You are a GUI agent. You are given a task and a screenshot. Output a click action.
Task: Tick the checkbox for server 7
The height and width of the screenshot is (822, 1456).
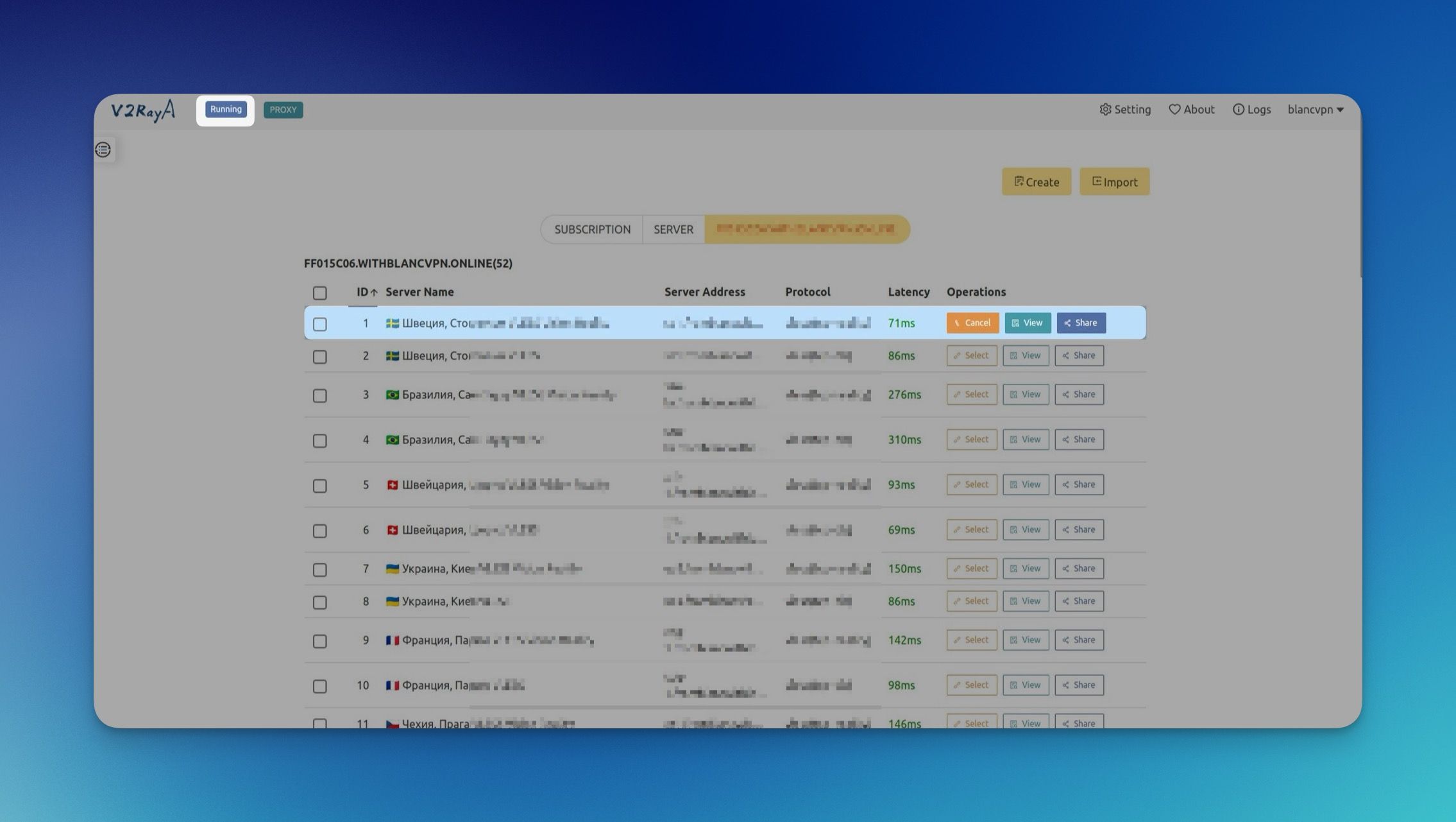pyautogui.click(x=319, y=570)
